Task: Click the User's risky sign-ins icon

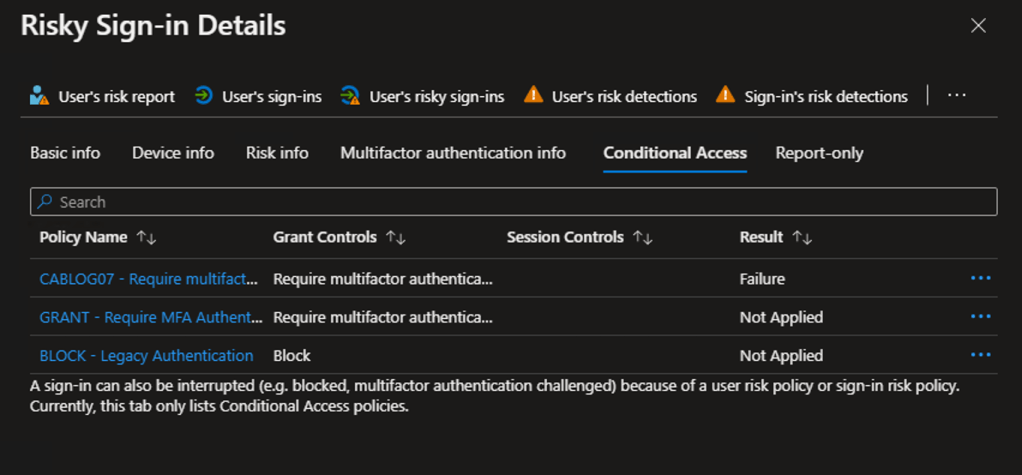Action: (350, 96)
